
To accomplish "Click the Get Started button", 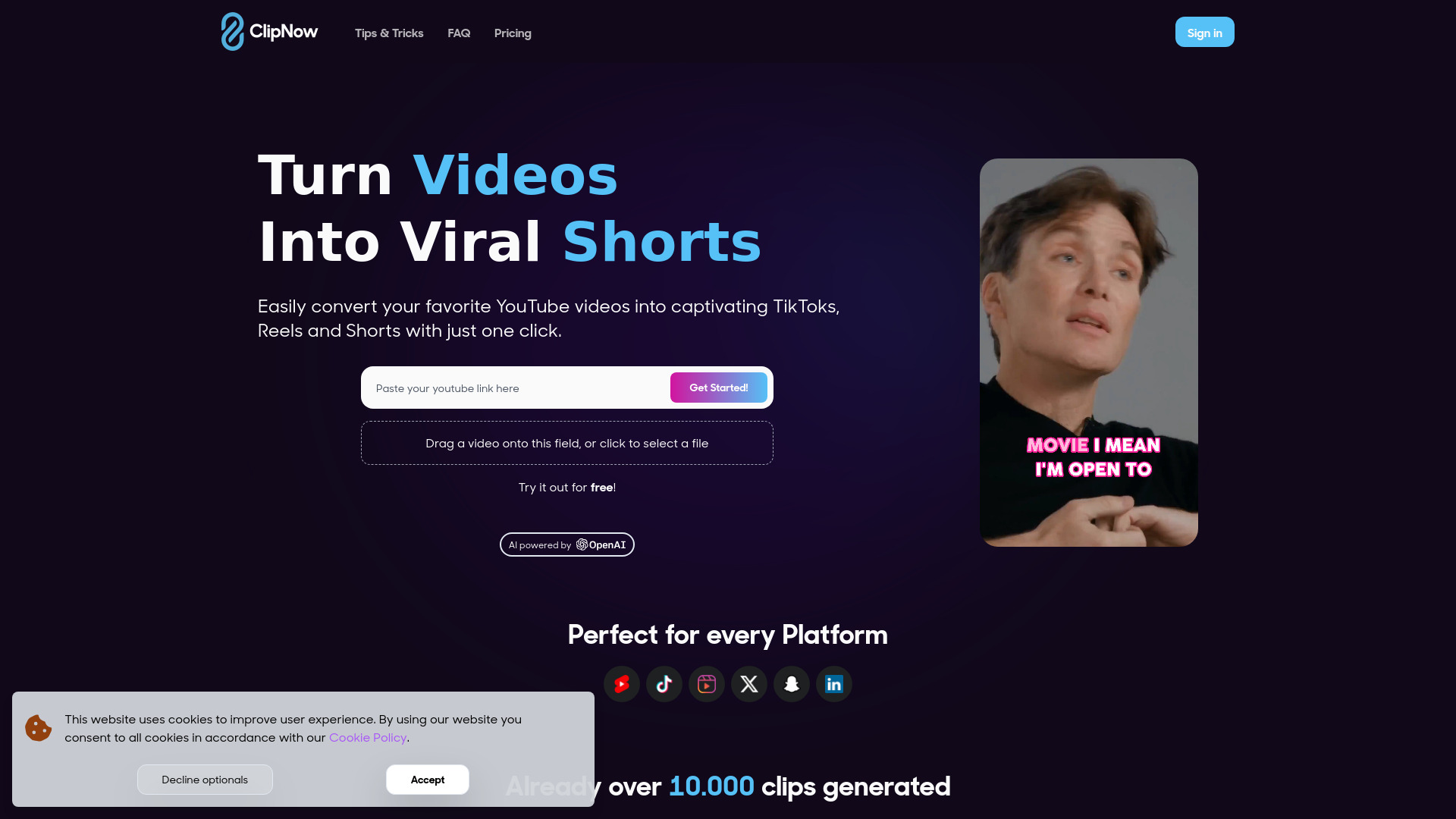I will 718,387.
